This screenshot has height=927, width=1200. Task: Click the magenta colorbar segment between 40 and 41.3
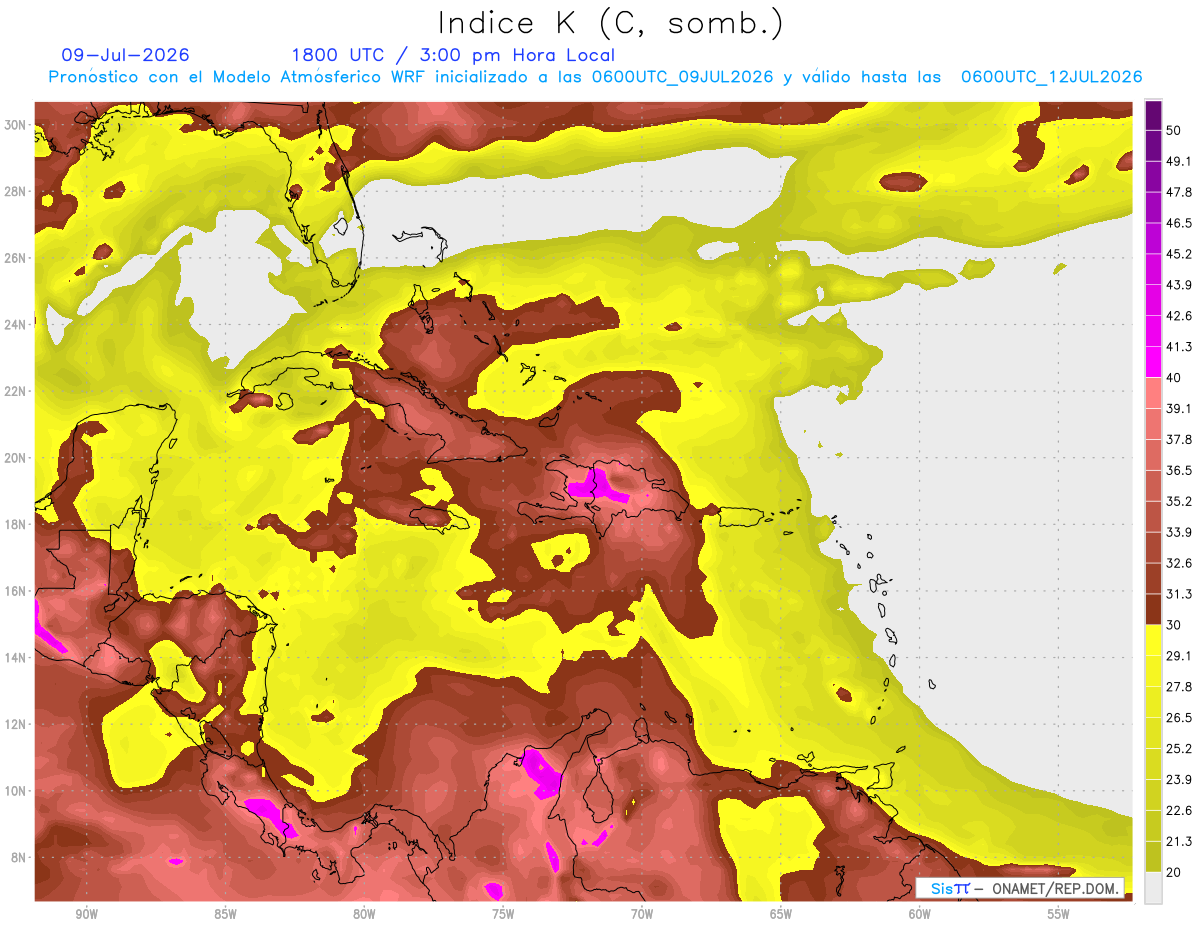pos(1154,362)
